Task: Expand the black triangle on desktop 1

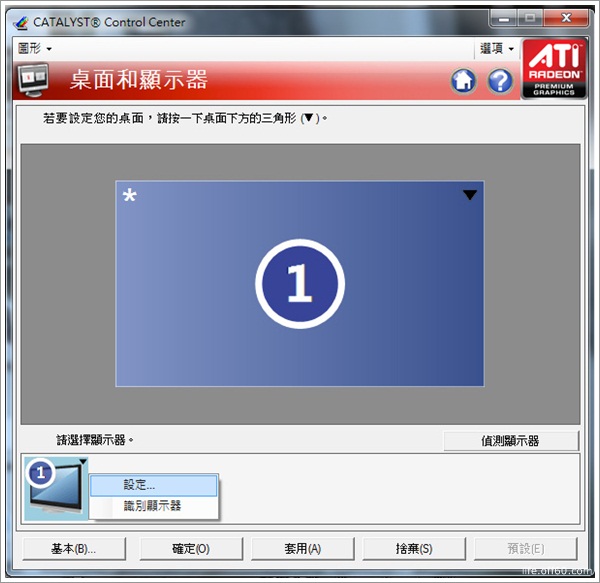Action: pyautogui.click(x=470, y=195)
